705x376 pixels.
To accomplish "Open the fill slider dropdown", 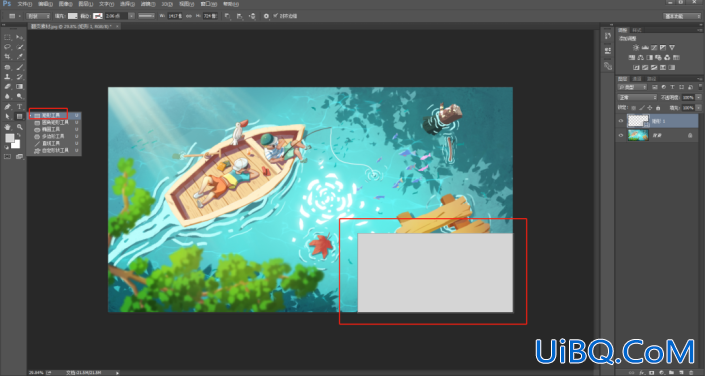I will click(698, 108).
